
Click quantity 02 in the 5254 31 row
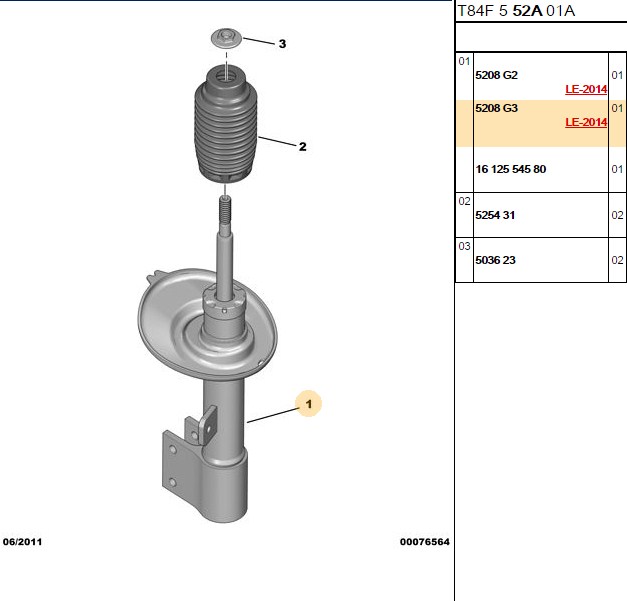coord(617,215)
